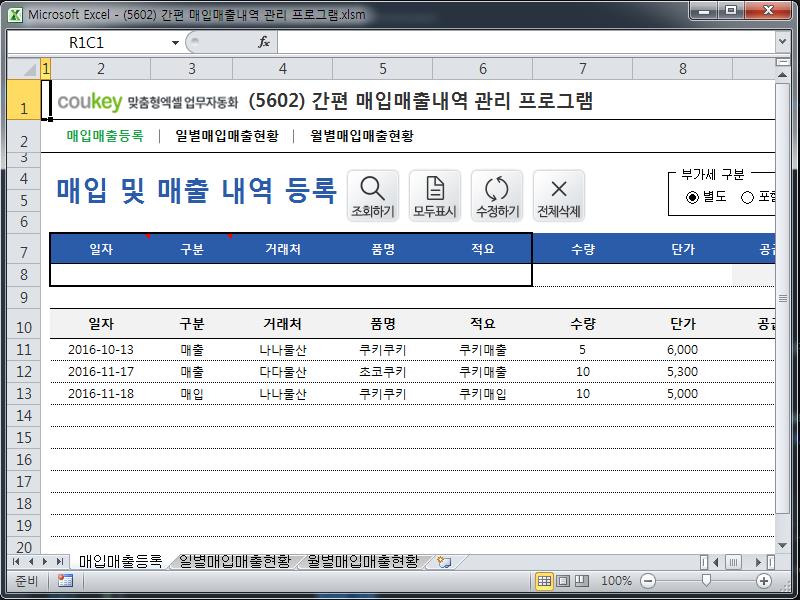Click the 모두표시 document button

[435, 196]
